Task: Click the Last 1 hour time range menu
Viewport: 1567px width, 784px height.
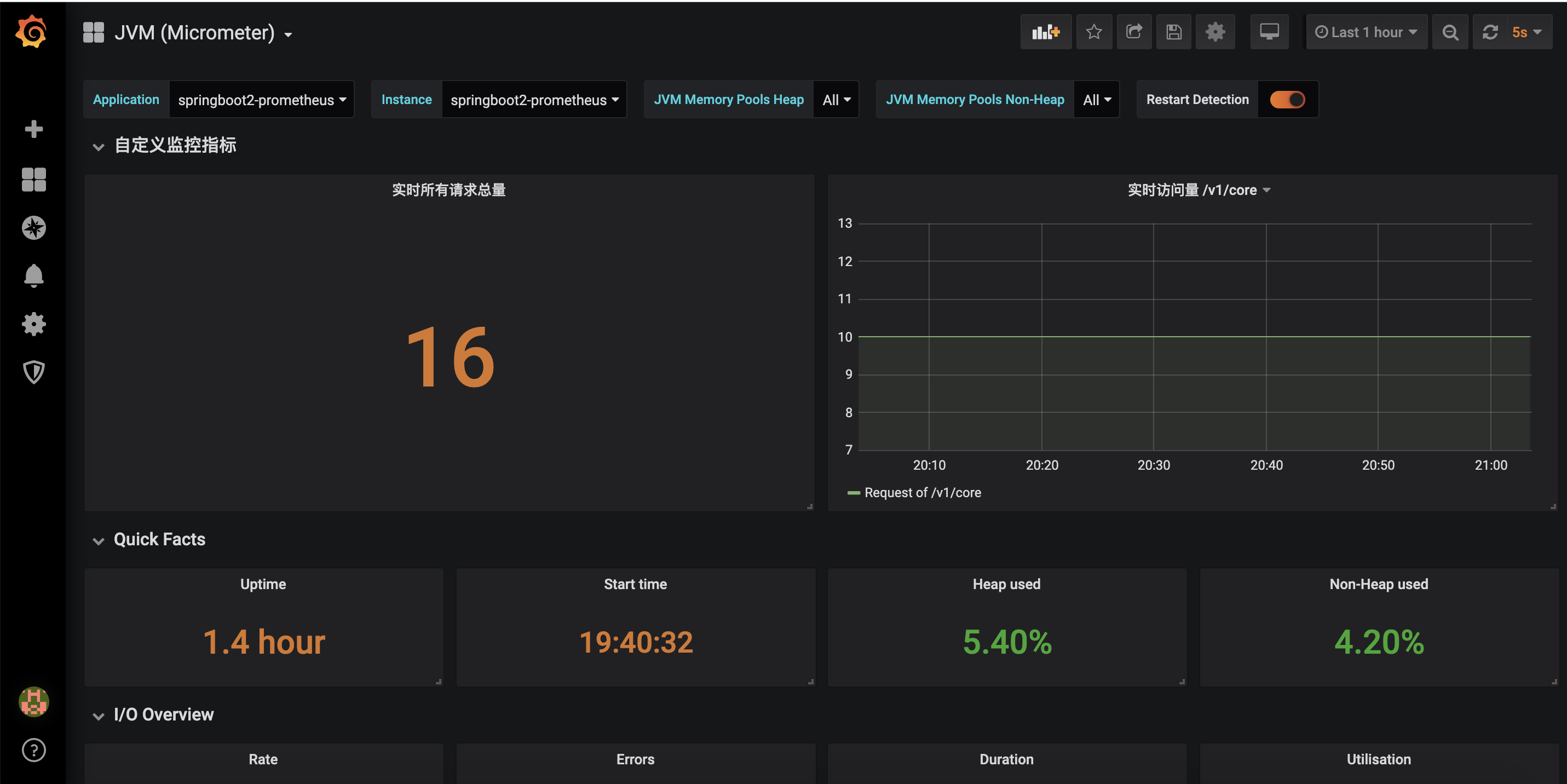Action: [1365, 32]
